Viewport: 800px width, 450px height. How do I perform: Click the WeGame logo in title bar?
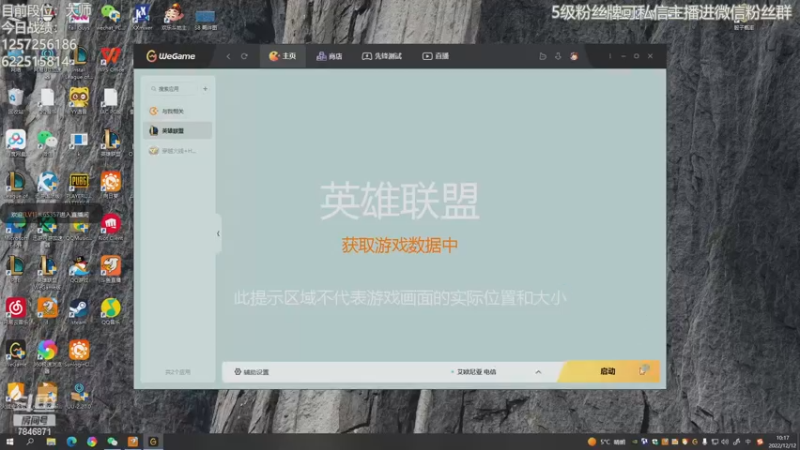tap(171, 56)
